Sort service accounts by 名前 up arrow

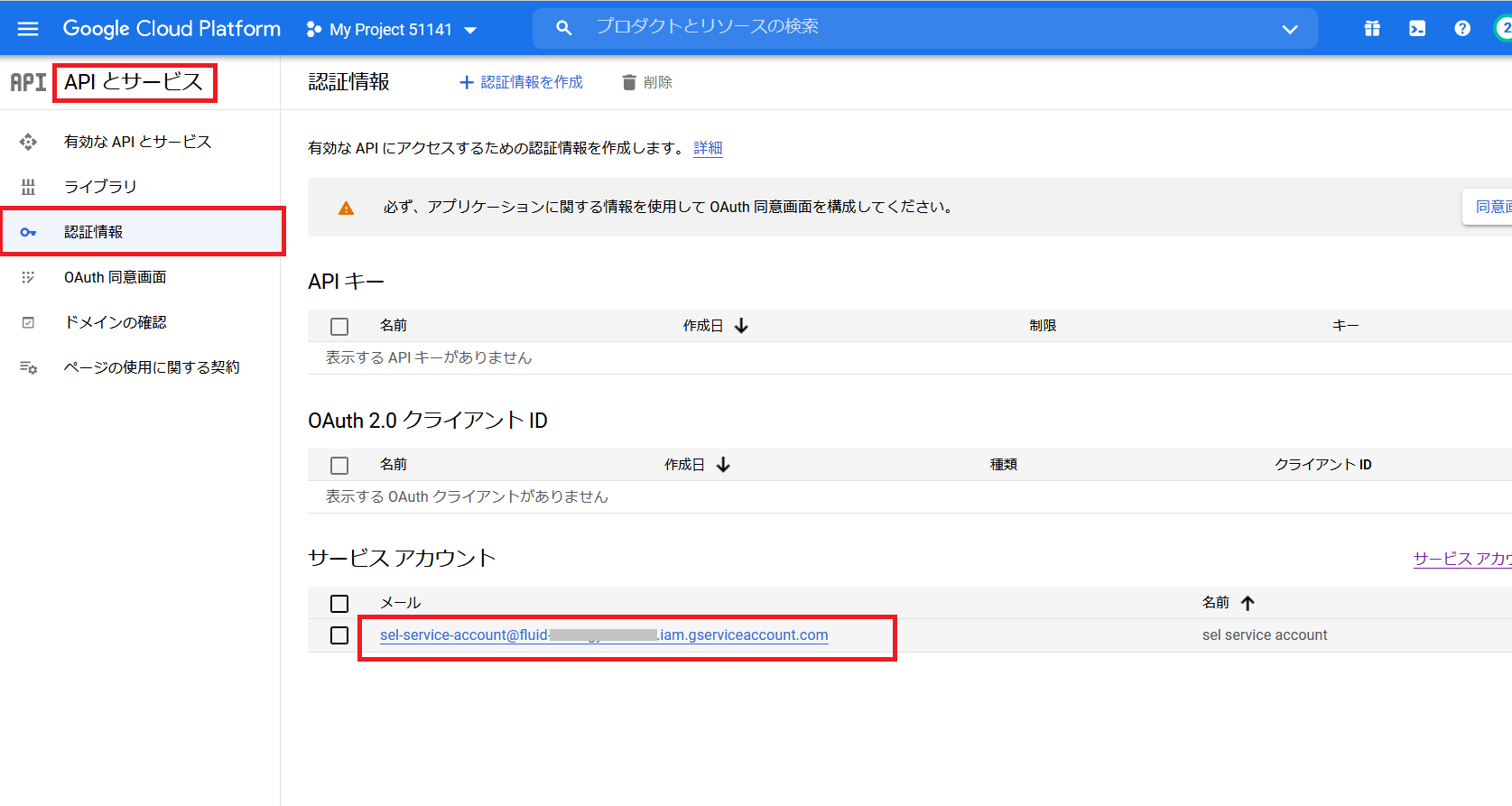coord(1248,603)
